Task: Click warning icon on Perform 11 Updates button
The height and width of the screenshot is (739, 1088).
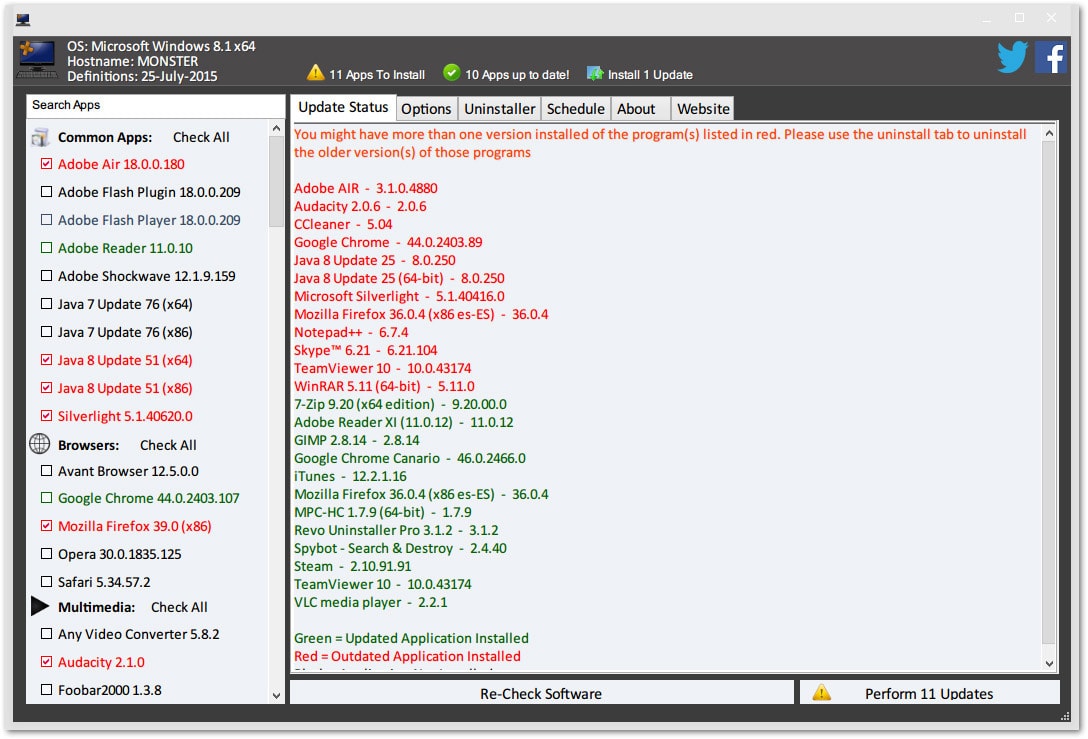Action: [x=822, y=693]
